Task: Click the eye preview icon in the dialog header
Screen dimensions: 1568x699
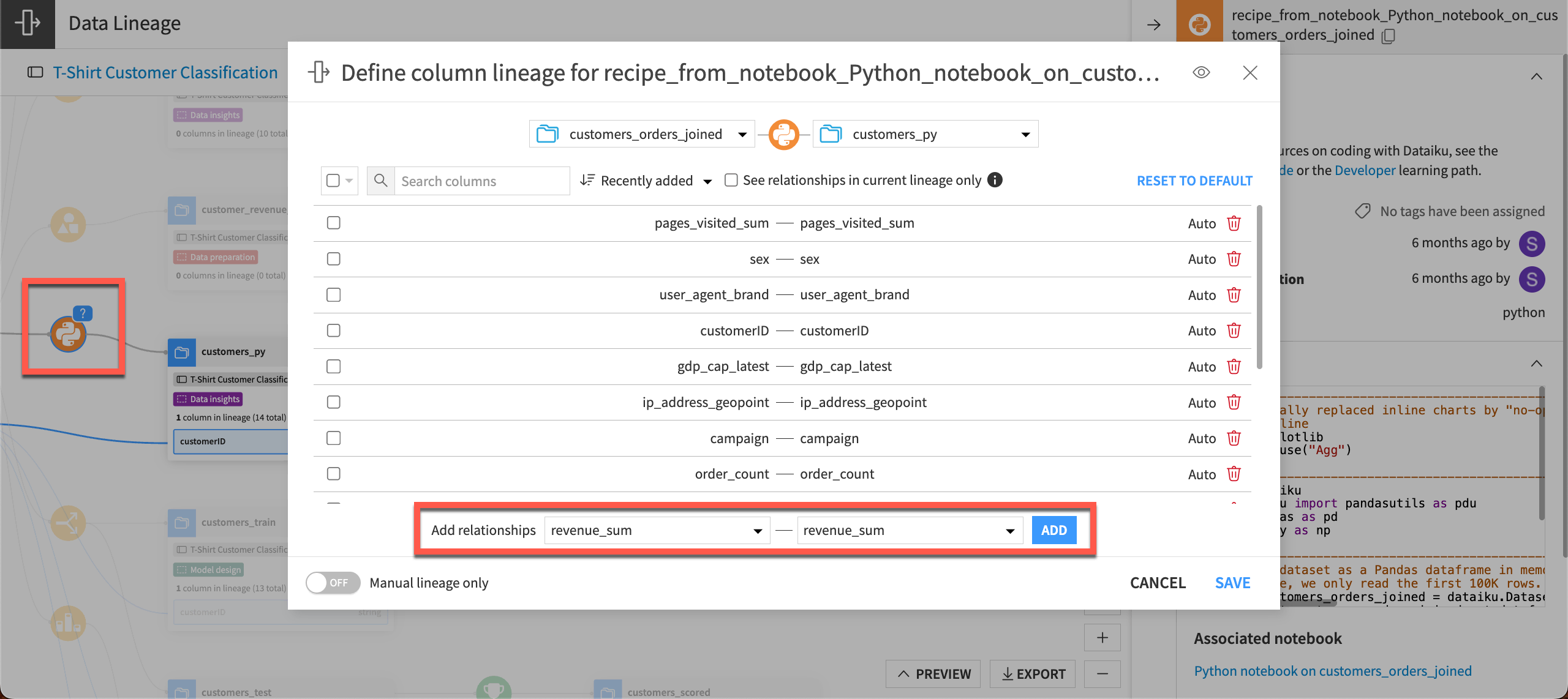Action: (1200, 72)
